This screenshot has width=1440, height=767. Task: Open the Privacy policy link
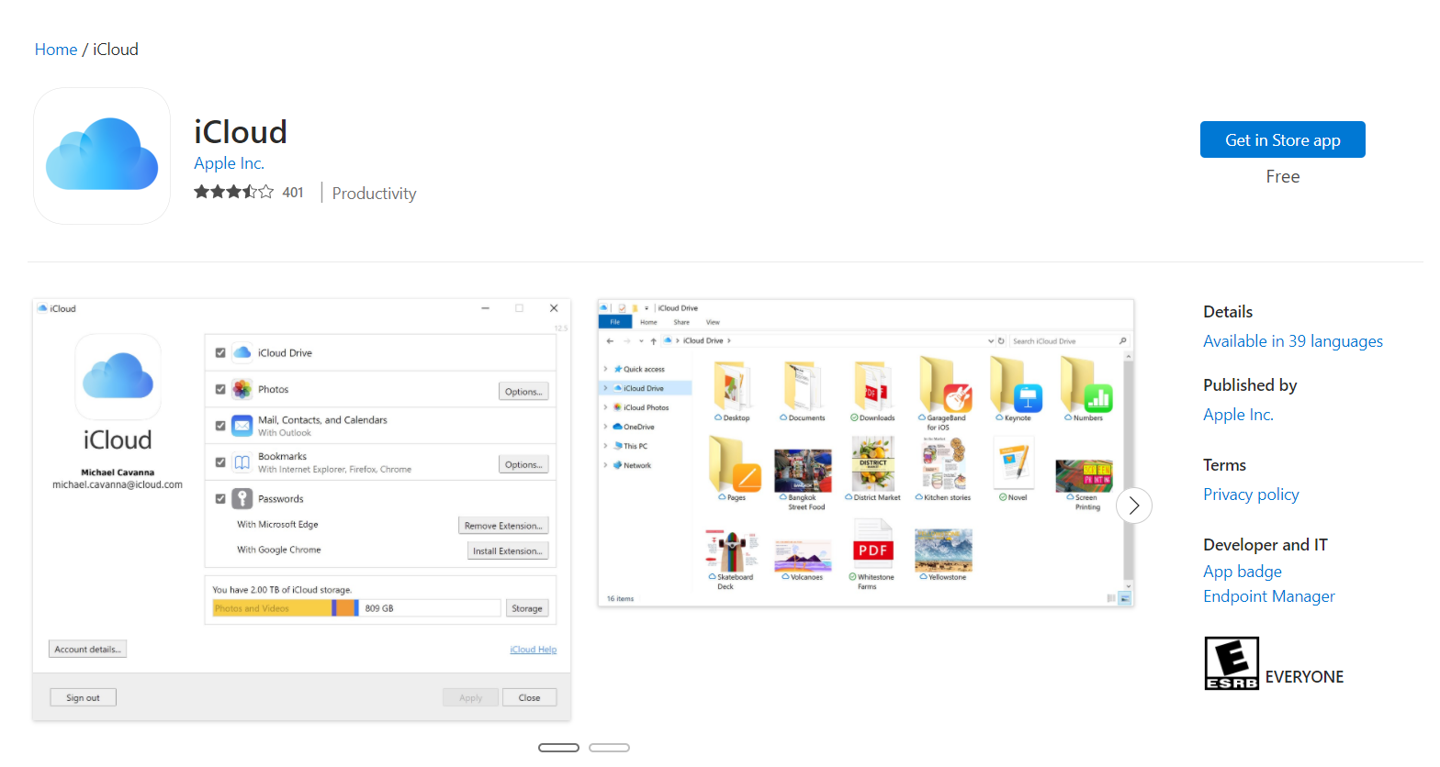tap(1251, 494)
